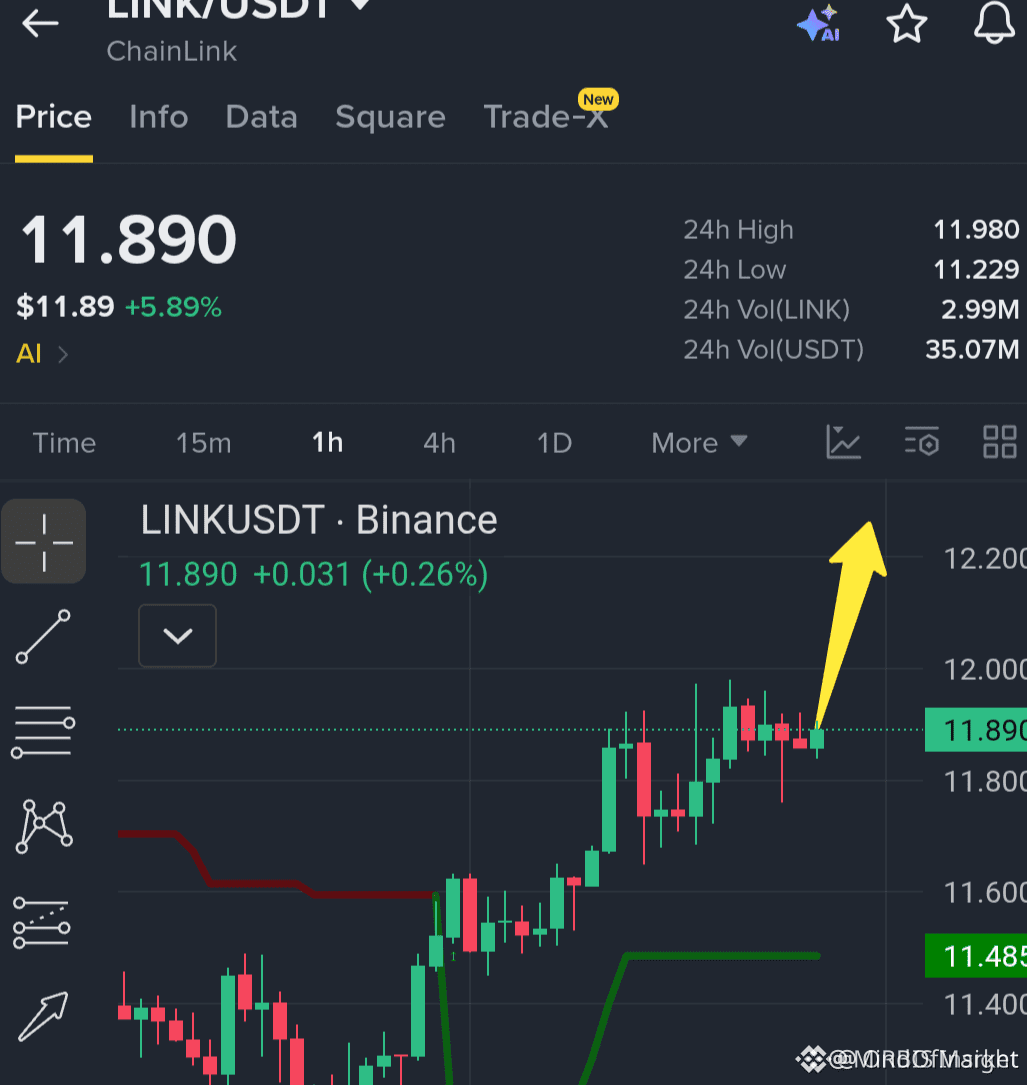Click the 24h Vol(USDT) value 35.07M
This screenshot has height=1085, width=1027.
972,349
